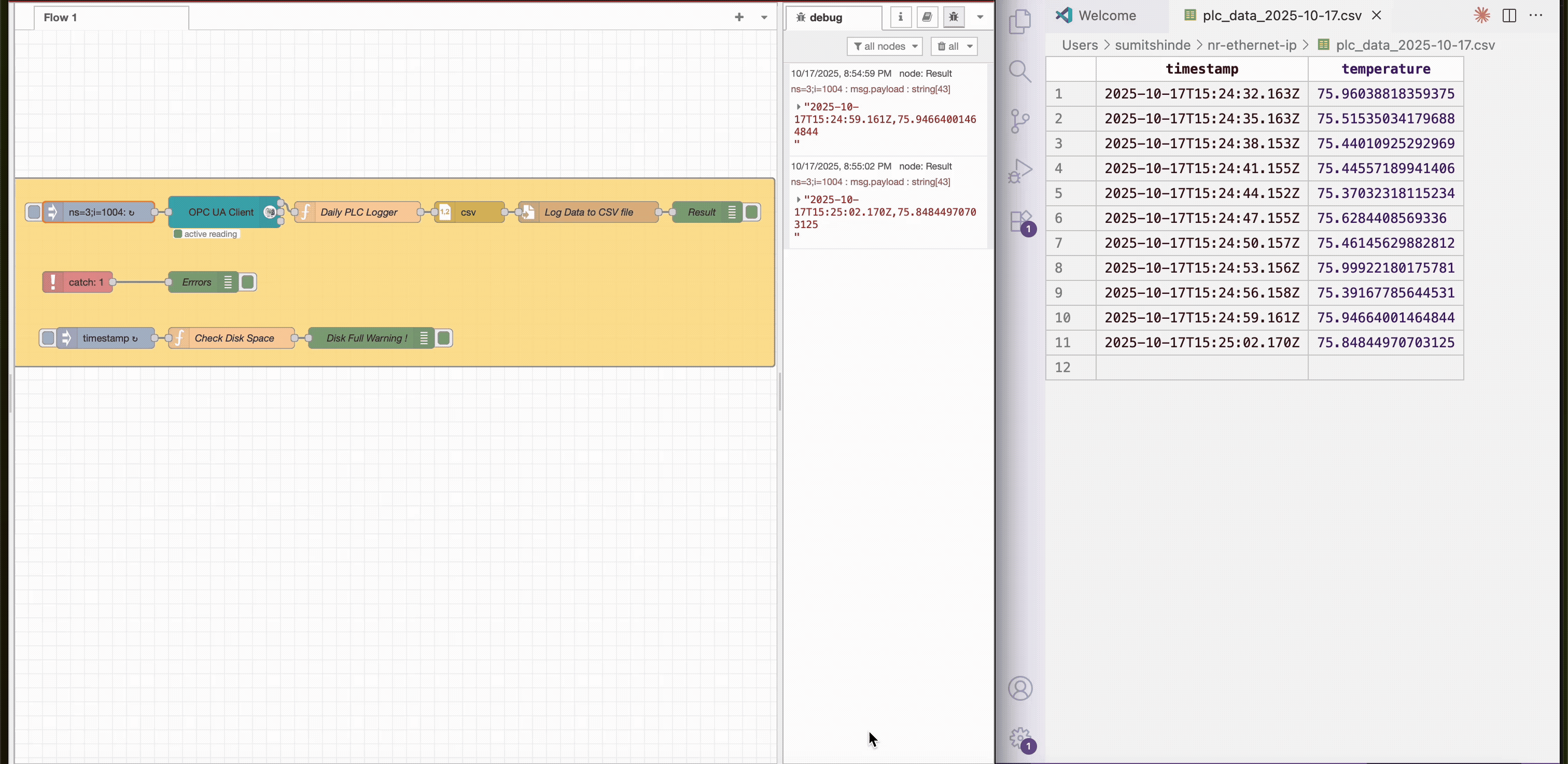
Task: Open the 'all nodes' debug filter dropdown
Action: pyautogui.click(x=885, y=46)
